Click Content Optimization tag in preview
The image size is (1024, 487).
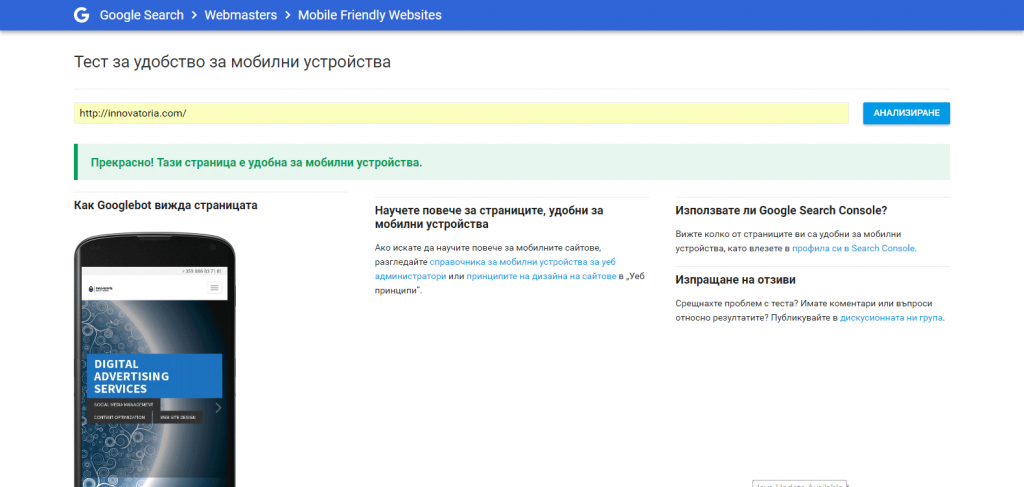(x=120, y=417)
